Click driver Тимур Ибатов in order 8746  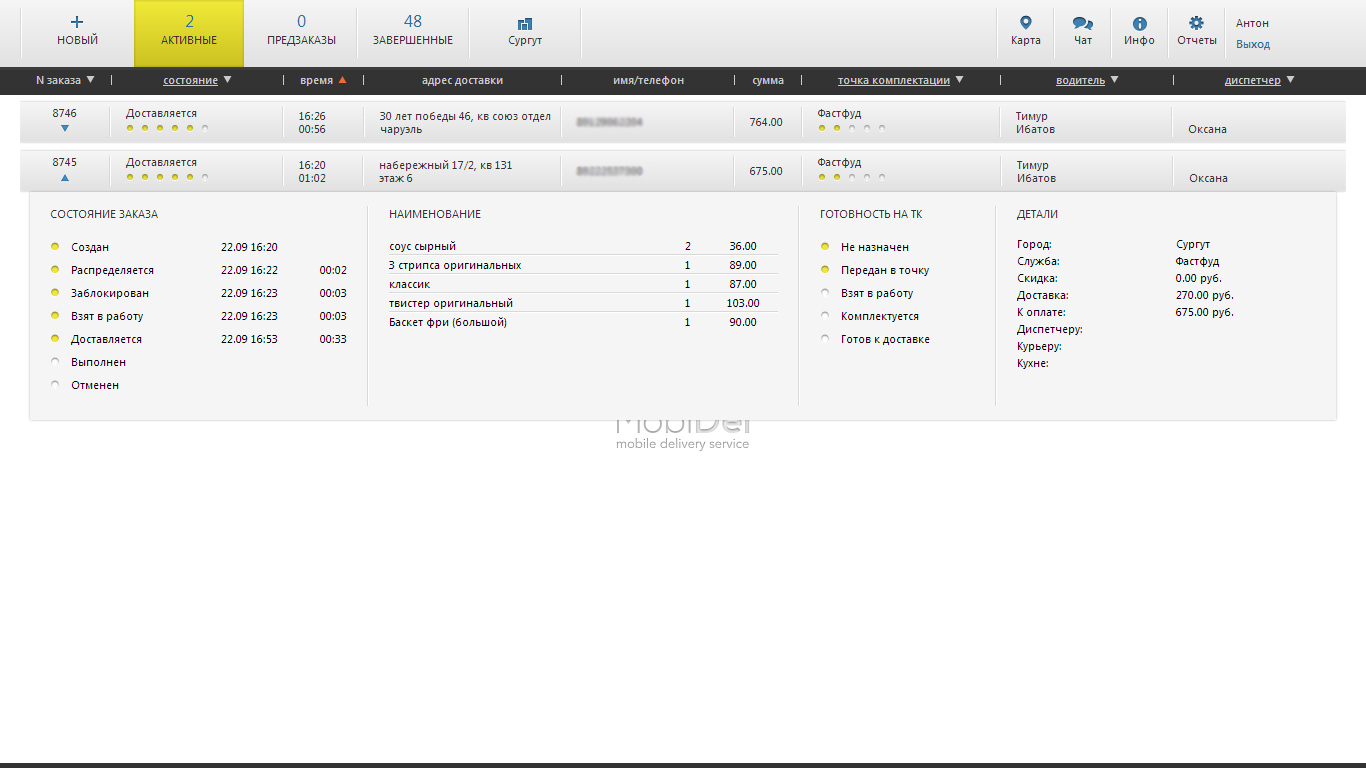[1036, 122]
